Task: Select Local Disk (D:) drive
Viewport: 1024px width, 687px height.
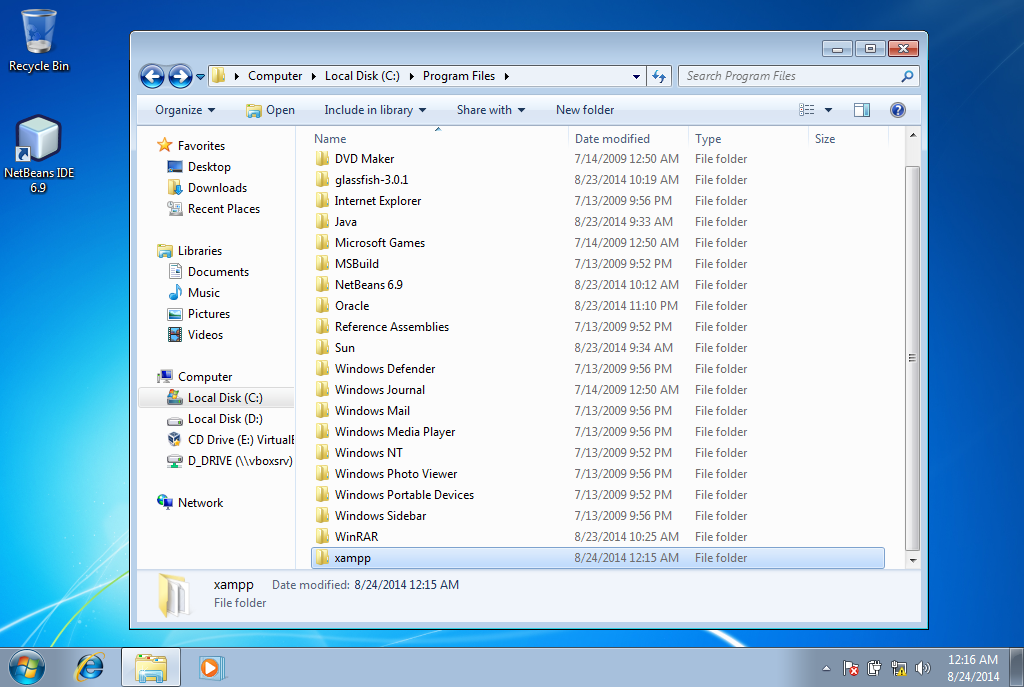Action: (214, 419)
